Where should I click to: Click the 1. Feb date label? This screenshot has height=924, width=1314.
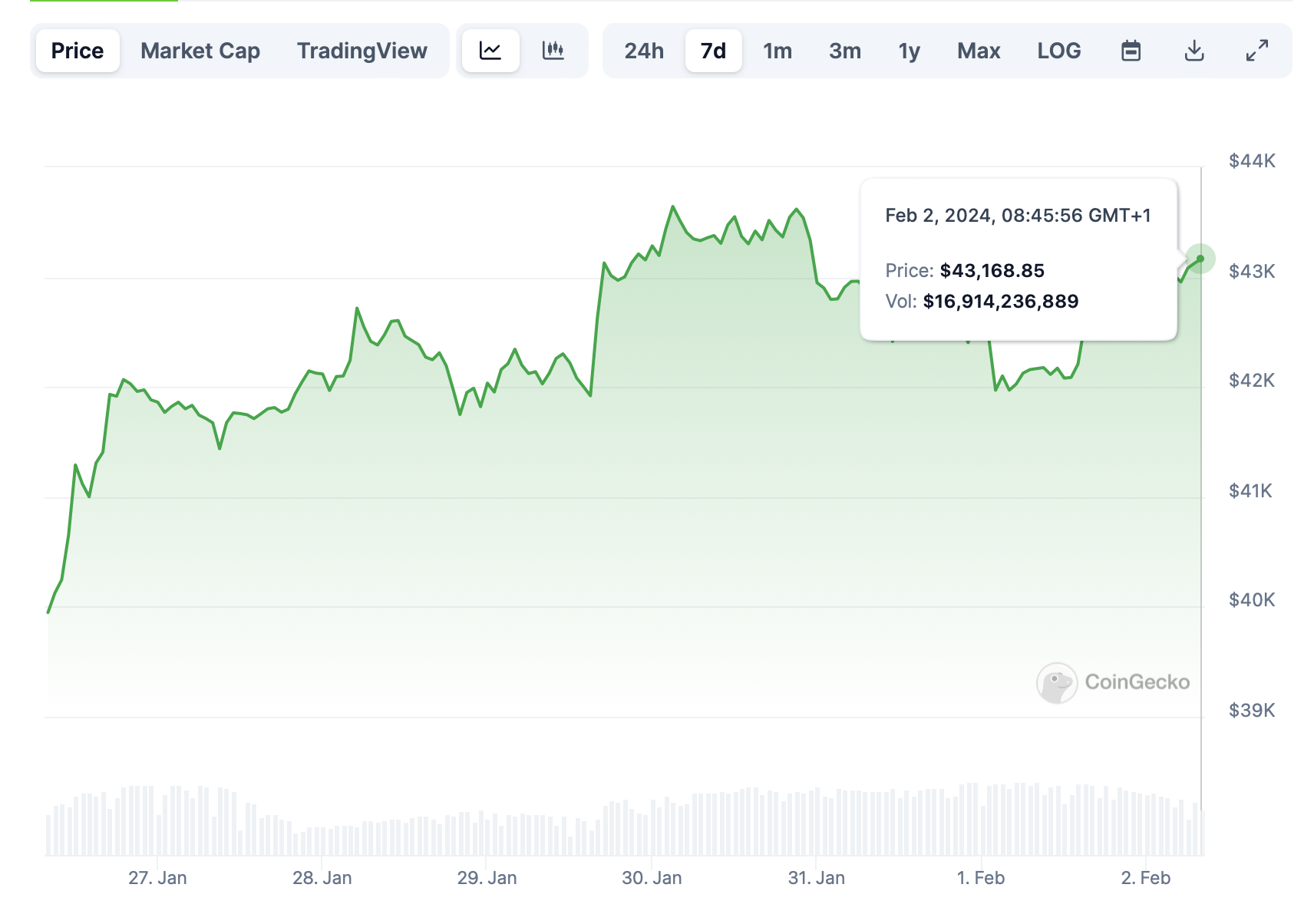pyautogui.click(x=980, y=878)
